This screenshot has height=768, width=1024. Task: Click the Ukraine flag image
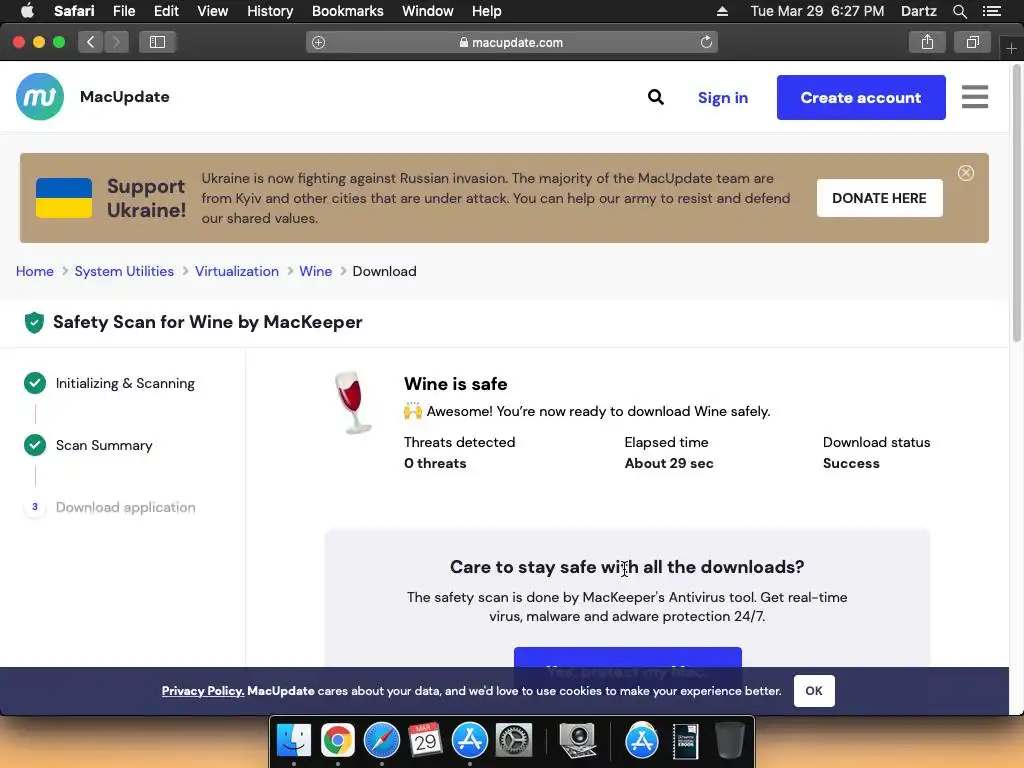64,198
